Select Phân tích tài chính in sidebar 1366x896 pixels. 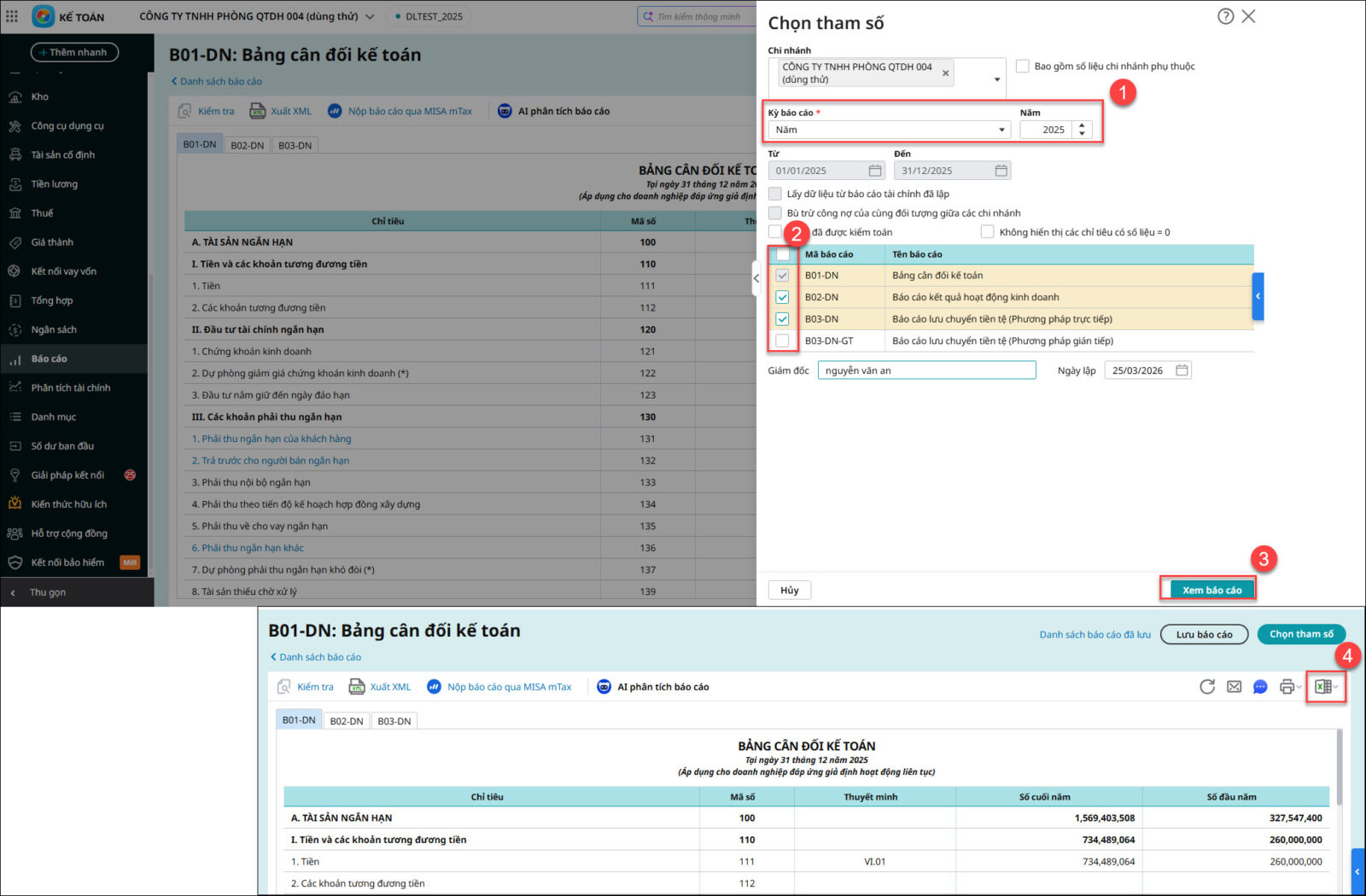(x=71, y=387)
